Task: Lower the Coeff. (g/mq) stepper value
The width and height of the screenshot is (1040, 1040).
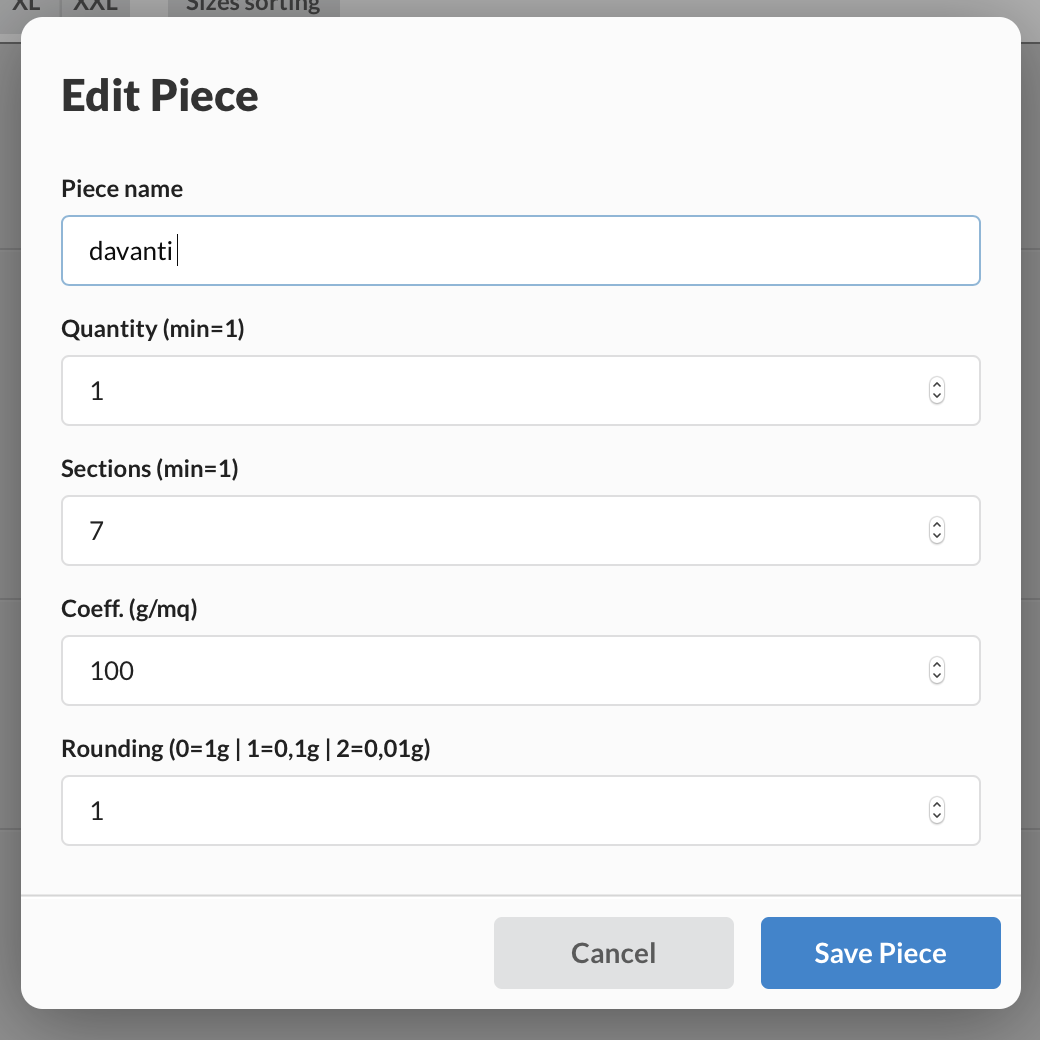Action: coord(937,676)
